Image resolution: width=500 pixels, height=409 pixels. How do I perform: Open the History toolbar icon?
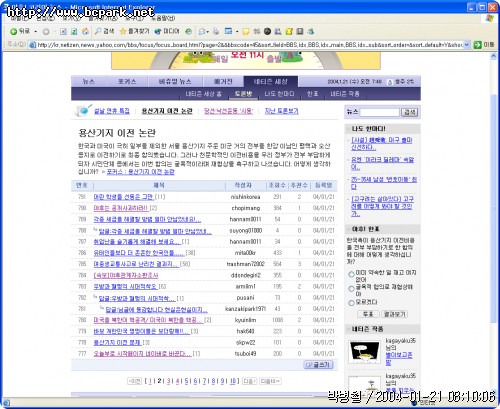188,32
